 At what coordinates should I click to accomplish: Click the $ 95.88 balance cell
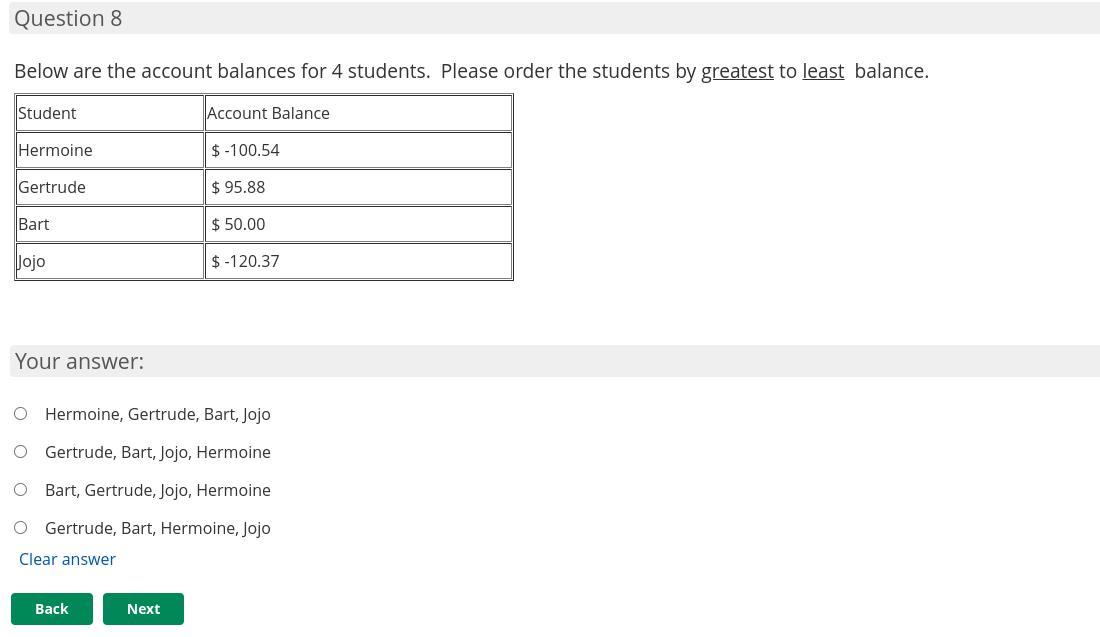click(358, 187)
